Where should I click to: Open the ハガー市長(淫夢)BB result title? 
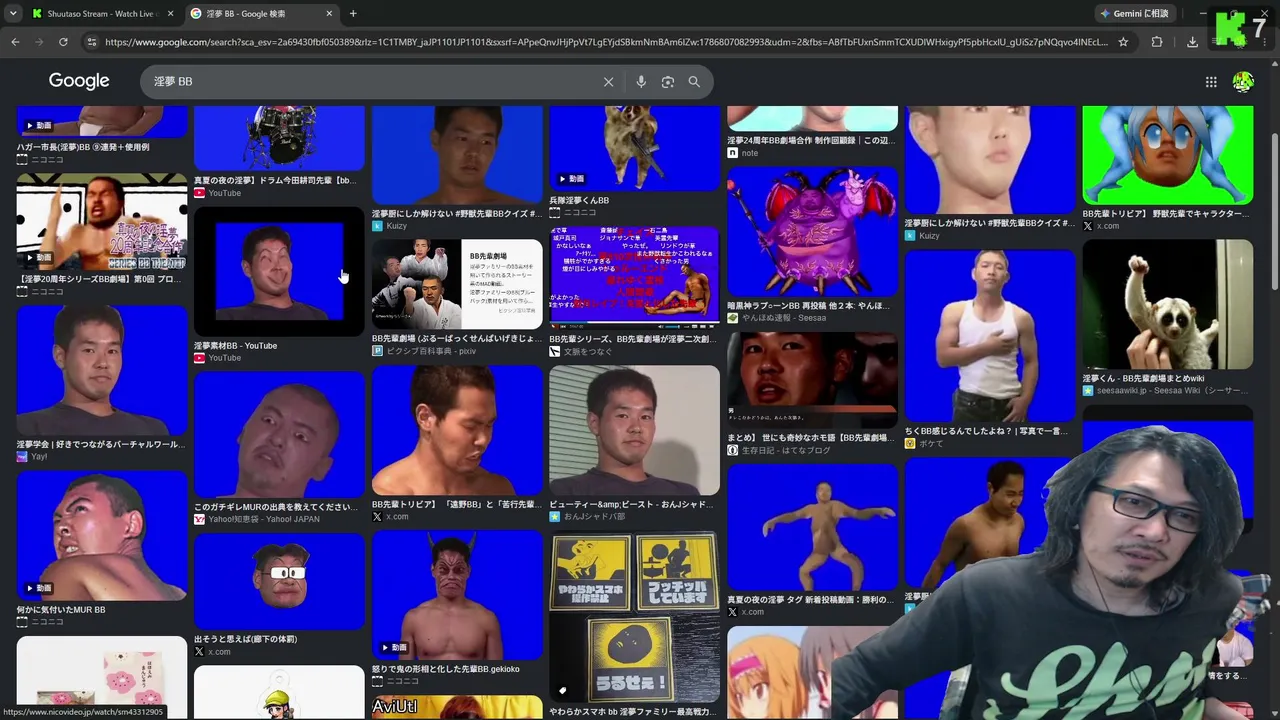(83, 147)
